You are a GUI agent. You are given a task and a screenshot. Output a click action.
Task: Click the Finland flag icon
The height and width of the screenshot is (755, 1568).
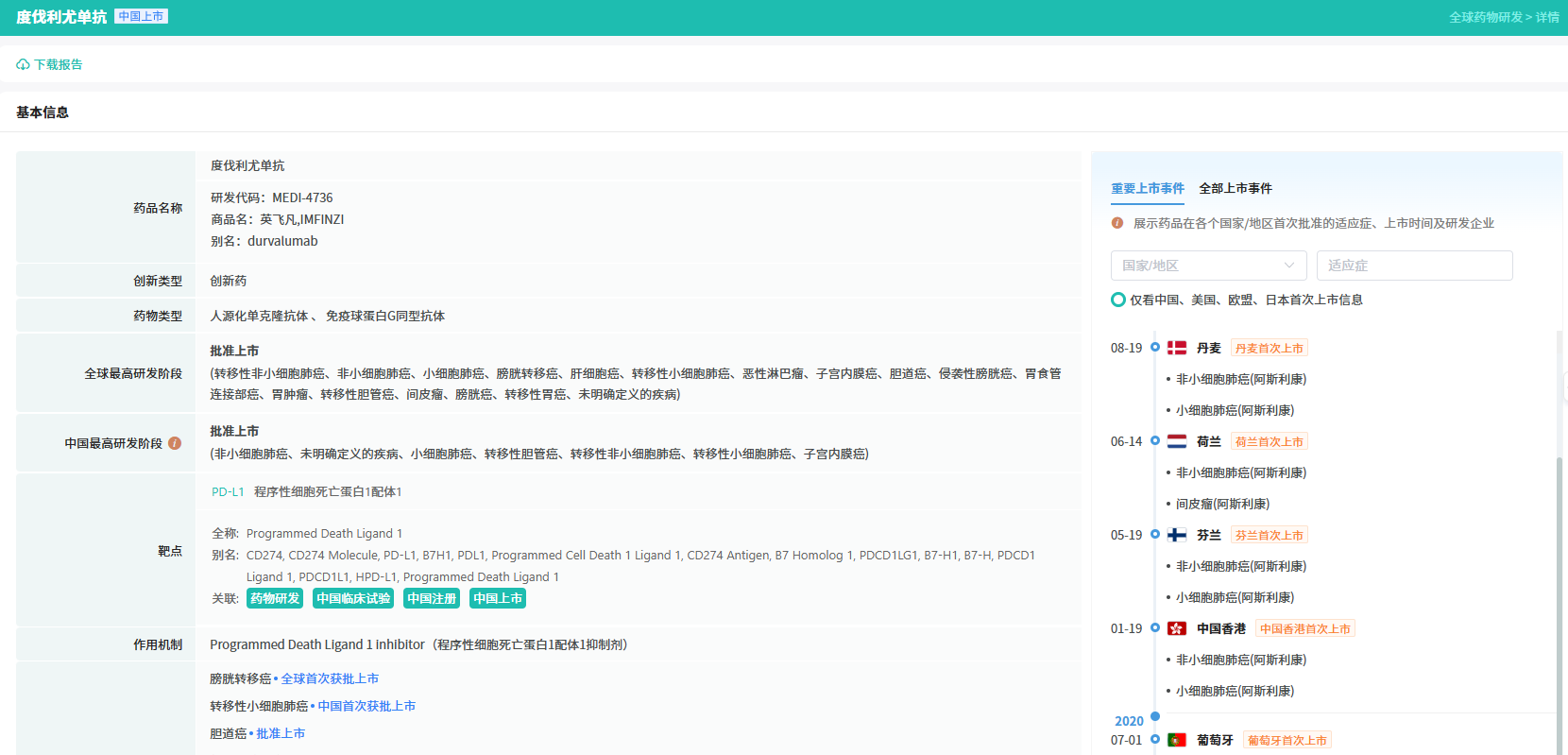tap(1177, 535)
